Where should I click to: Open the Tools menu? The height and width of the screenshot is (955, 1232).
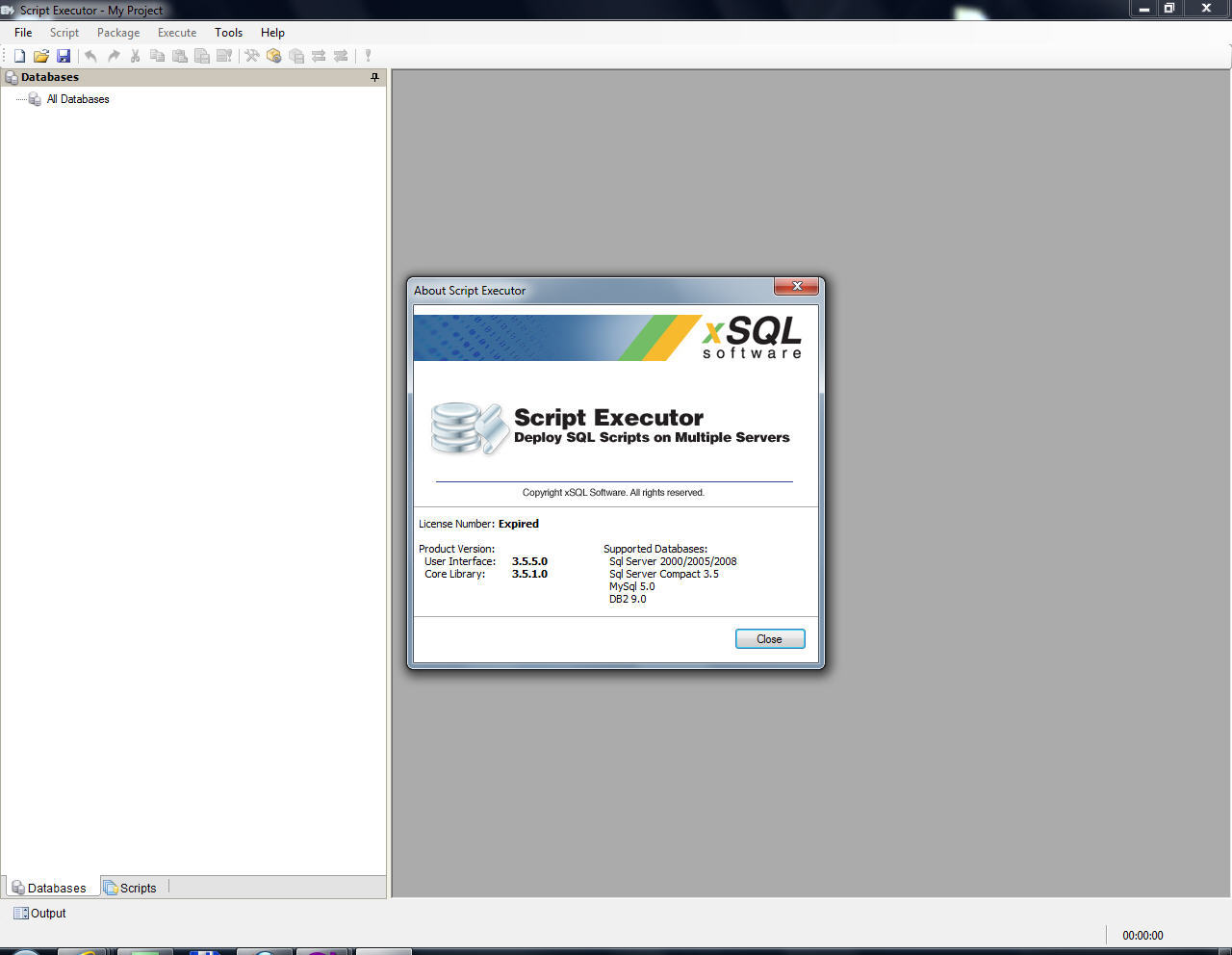[228, 33]
